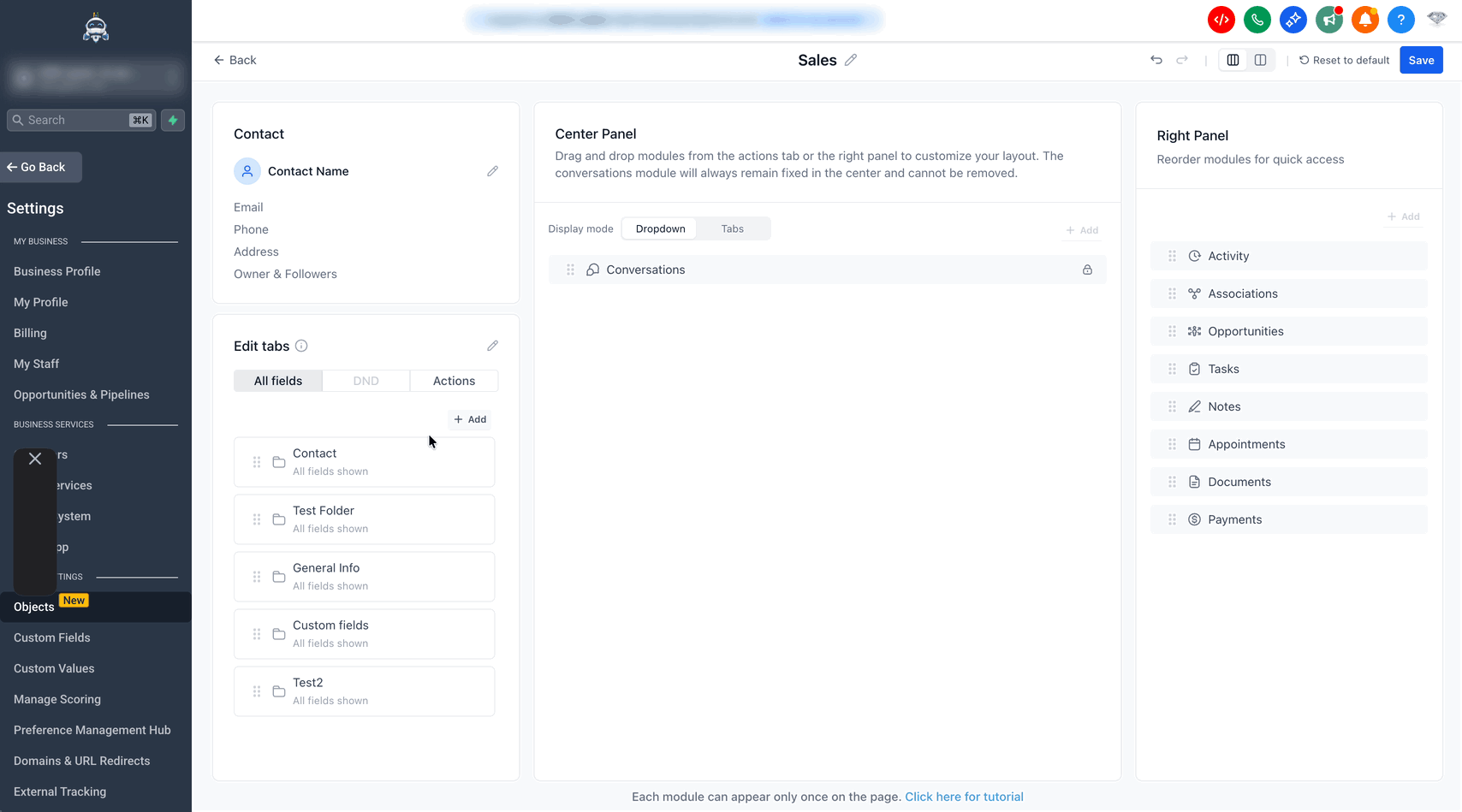
Task: Open the megaphone announcements icon
Action: click(x=1328, y=20)
